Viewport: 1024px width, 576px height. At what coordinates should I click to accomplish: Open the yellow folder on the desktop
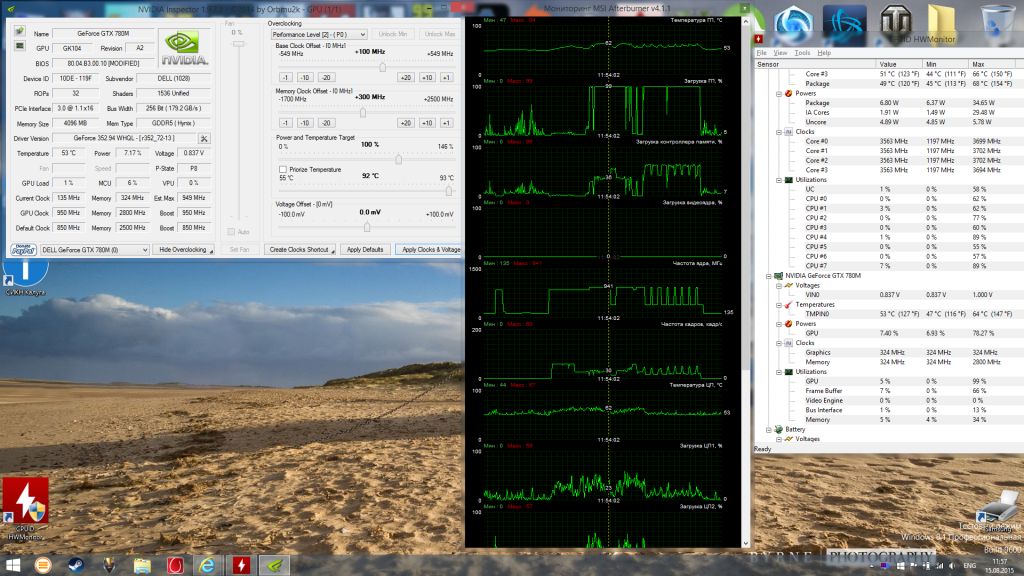[941, 24]
